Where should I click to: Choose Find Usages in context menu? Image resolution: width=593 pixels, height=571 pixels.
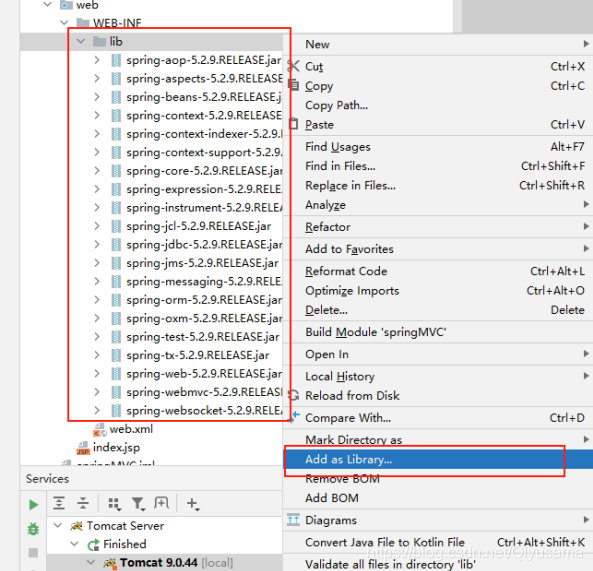coord(438,147)
